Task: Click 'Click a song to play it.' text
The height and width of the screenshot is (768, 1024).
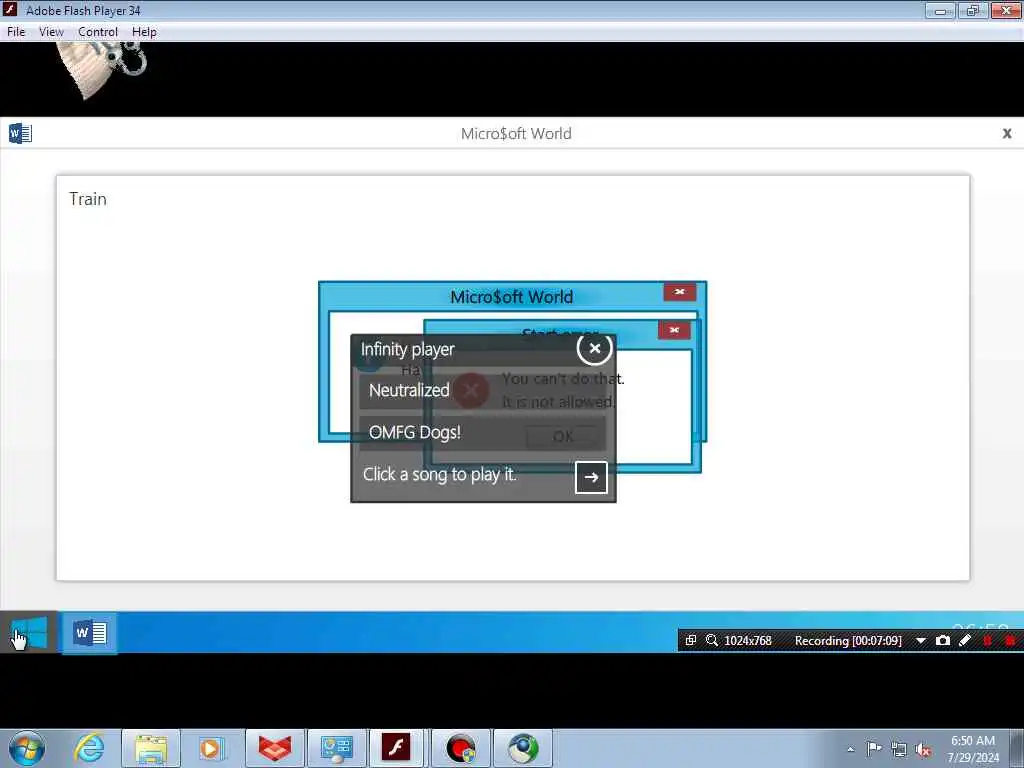Action: pyautogui.click(x=440, y=475)
